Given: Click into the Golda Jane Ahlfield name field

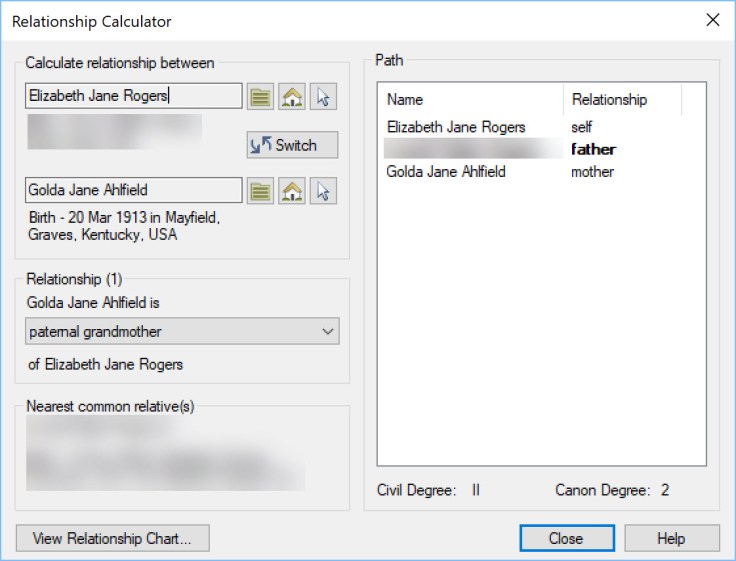Looking at the screenshot, I should [x=132, y=190].
